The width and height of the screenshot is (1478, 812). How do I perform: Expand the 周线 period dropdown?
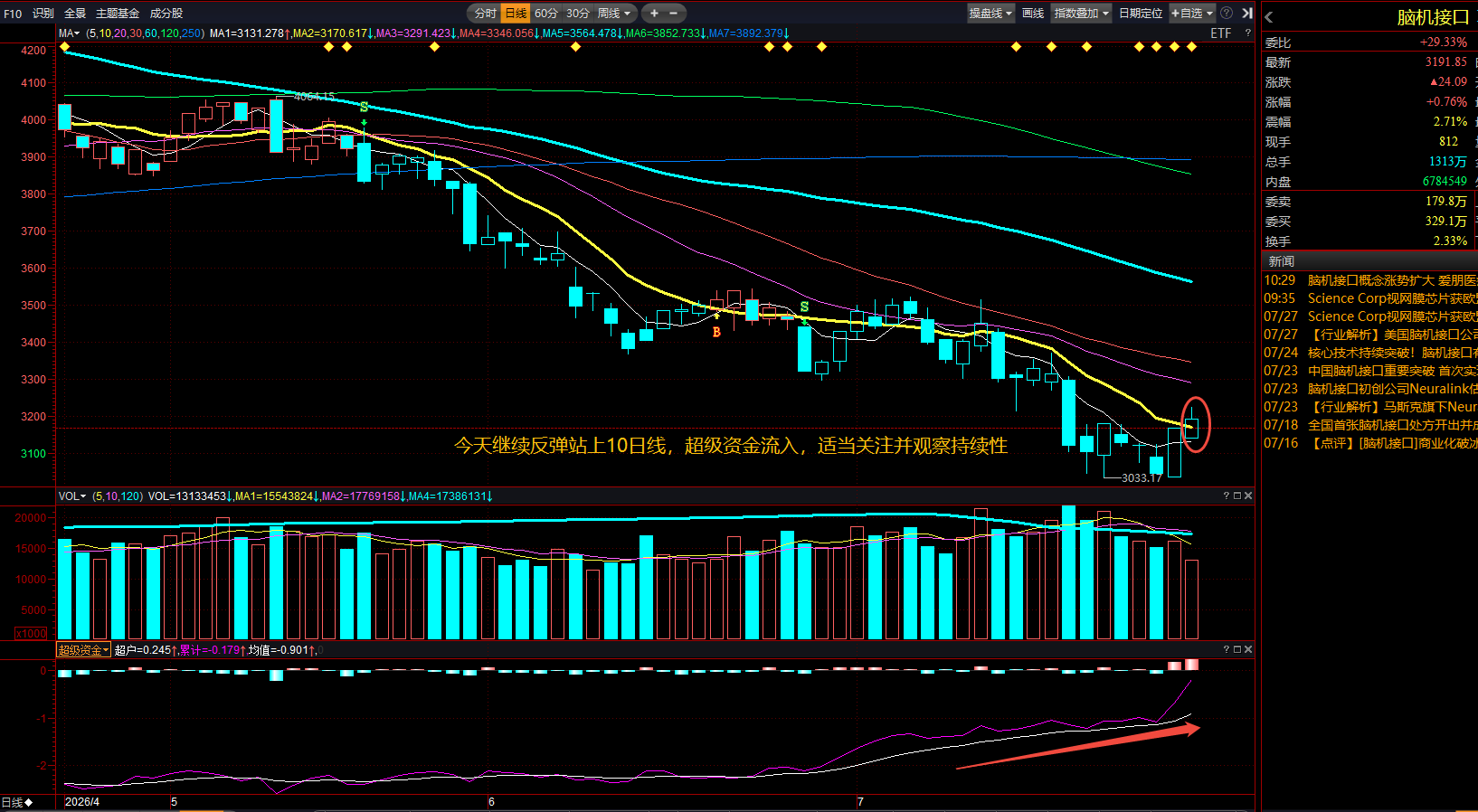[x=614, y=13]
